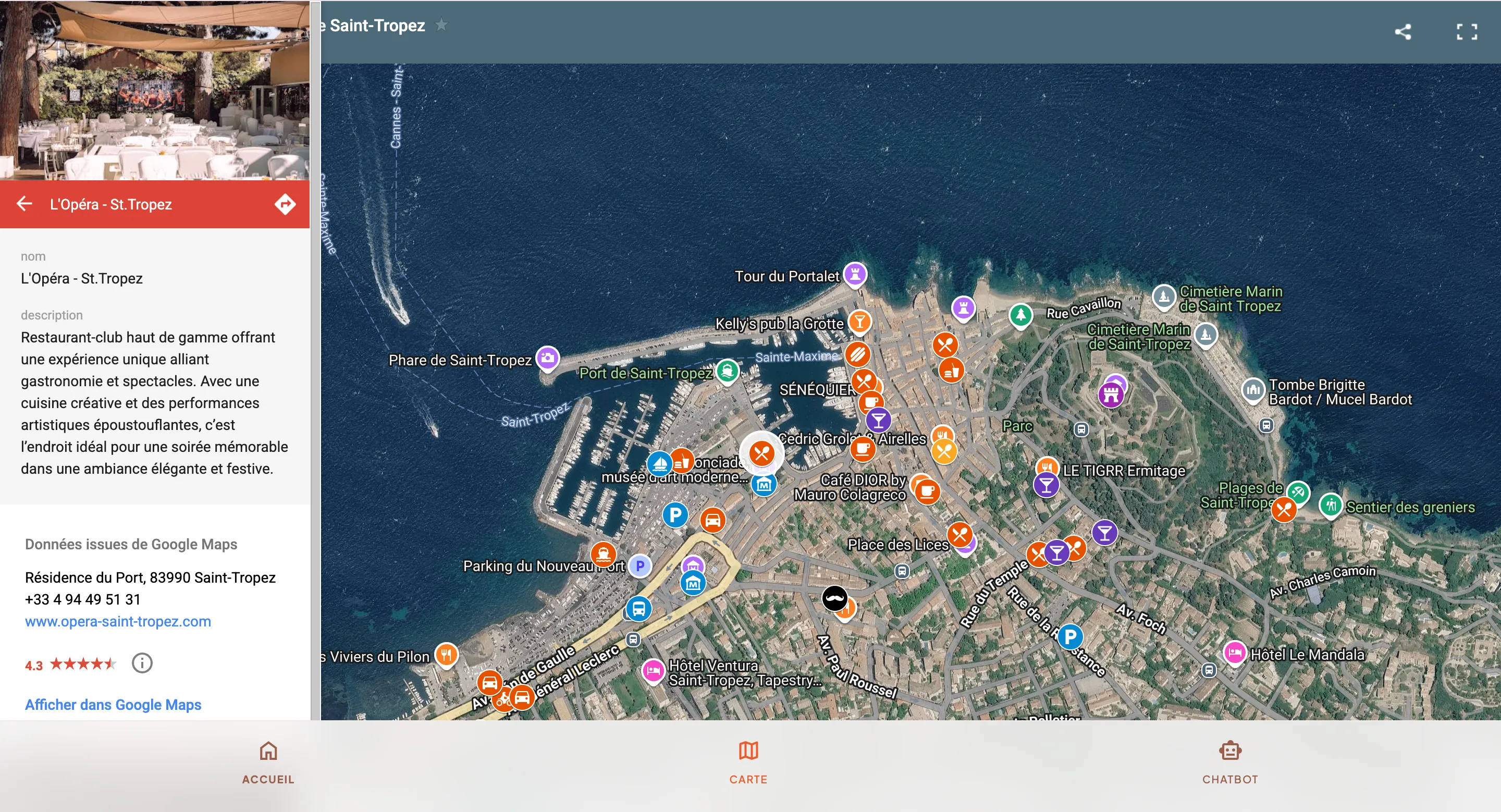The width and height of the screenshot is (1501, 812).
Task: Select the black mustache marker
Action: pos(834,598)
